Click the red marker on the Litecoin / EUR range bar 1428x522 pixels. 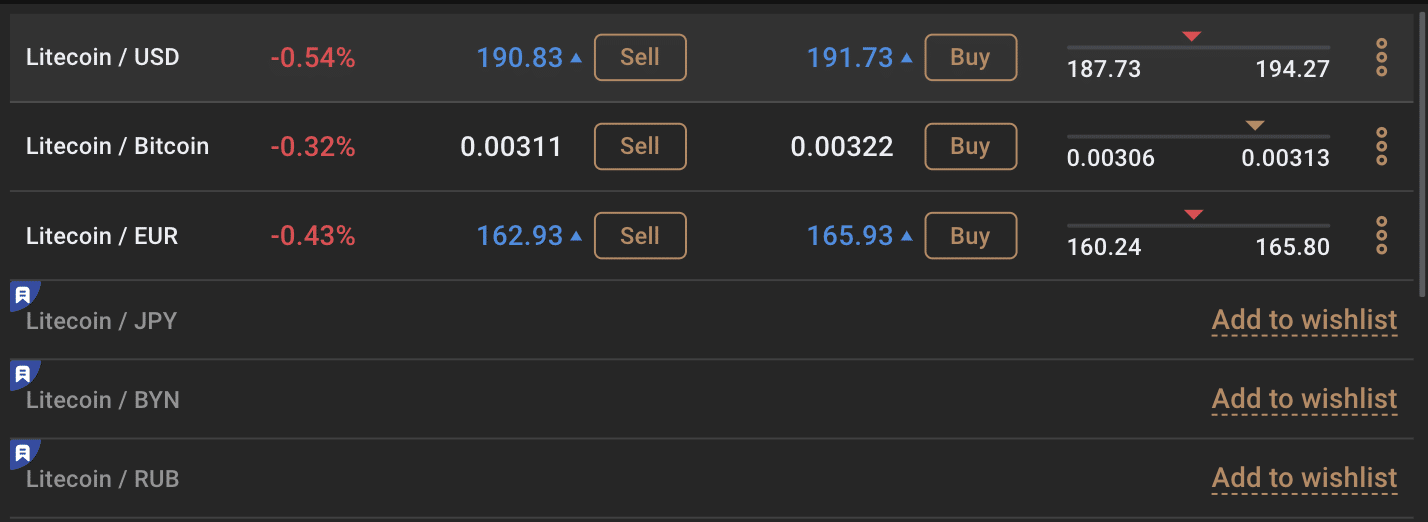tap(1192, 214)
